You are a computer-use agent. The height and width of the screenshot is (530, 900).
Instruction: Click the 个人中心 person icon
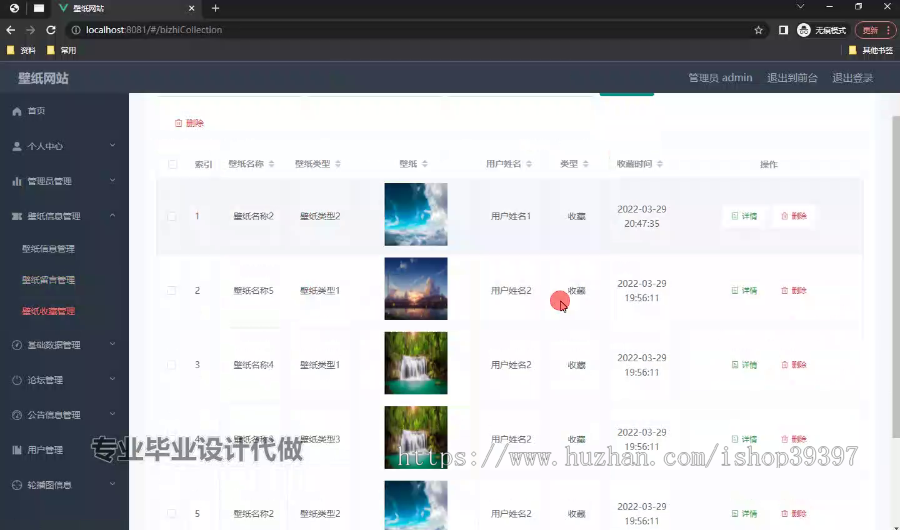pyautogui.click(x=17, y=146)
